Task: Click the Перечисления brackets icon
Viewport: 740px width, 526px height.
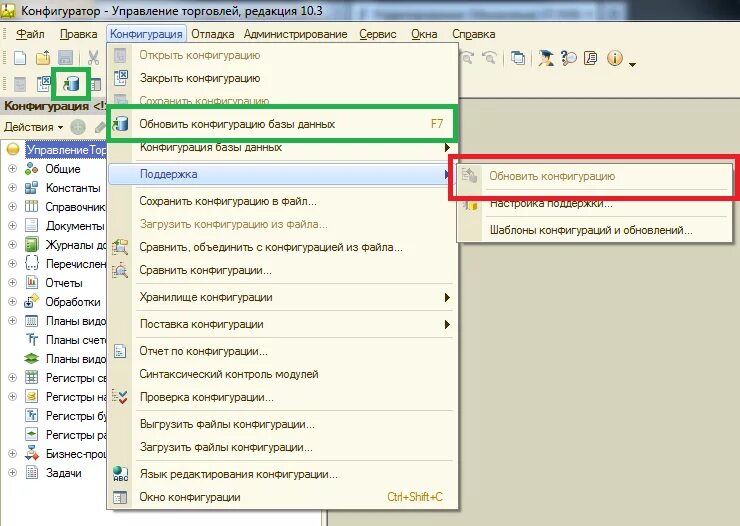Action: (x=32, y=263)
